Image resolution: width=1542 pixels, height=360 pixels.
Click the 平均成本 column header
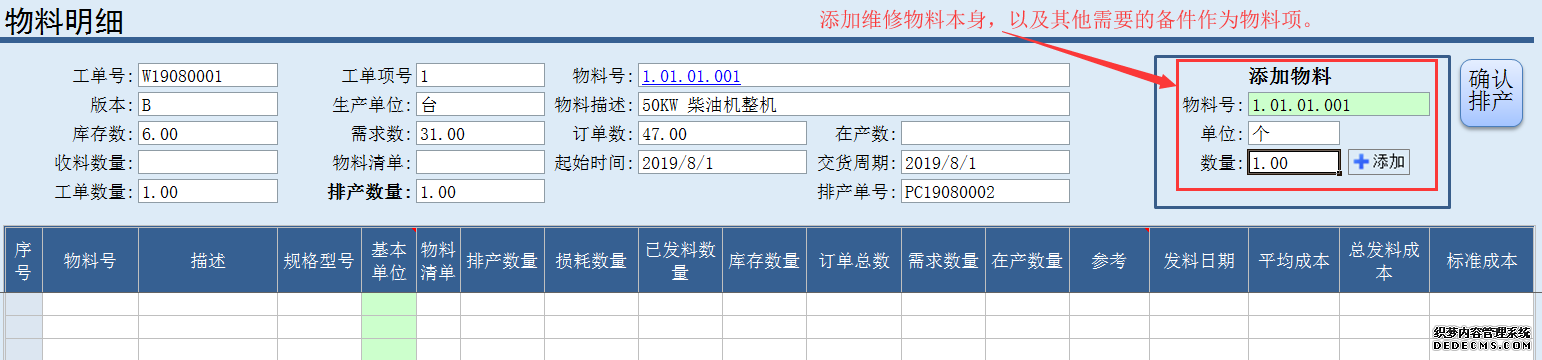pos(1293,260)
